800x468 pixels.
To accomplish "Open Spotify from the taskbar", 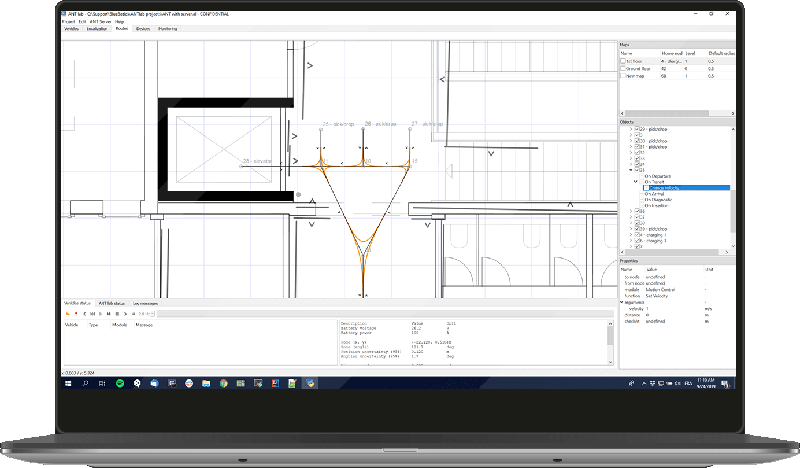I will pyautogui.click(x=120, y=383).
